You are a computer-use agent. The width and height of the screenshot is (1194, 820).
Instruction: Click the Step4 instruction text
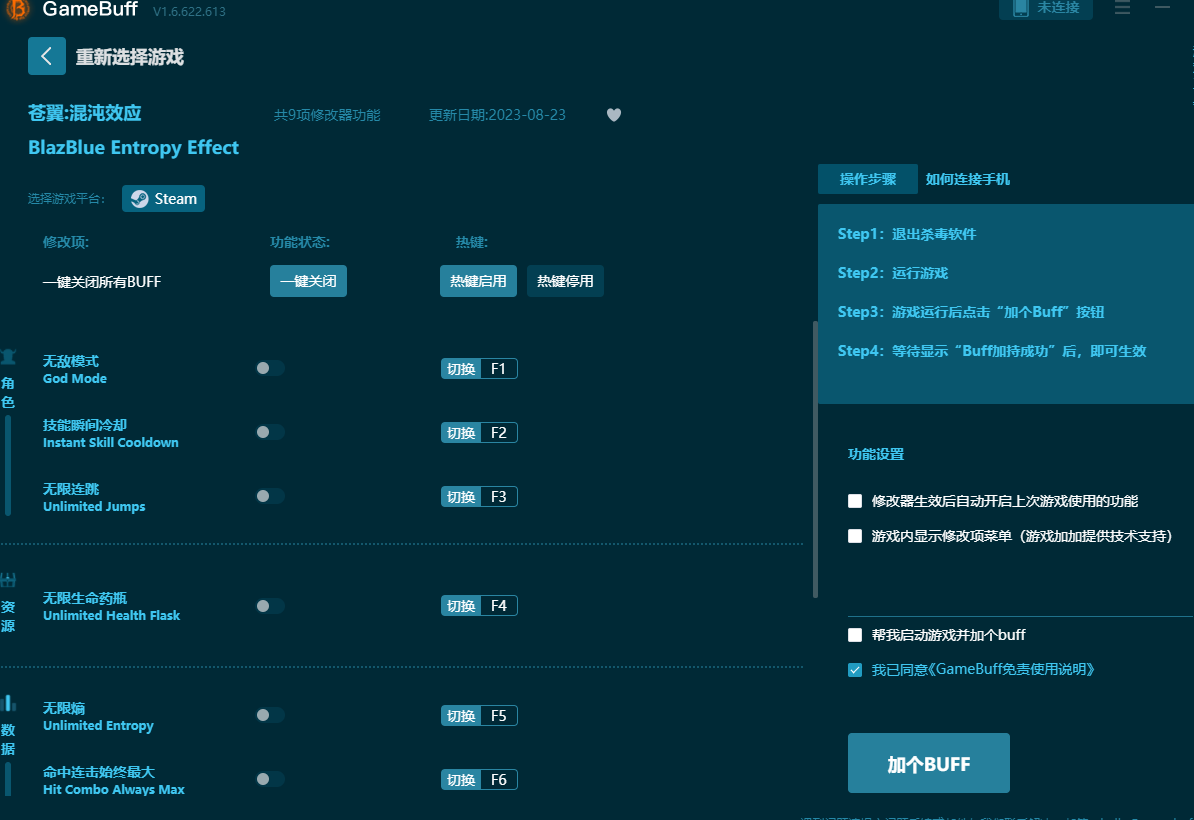coord(992,351)
